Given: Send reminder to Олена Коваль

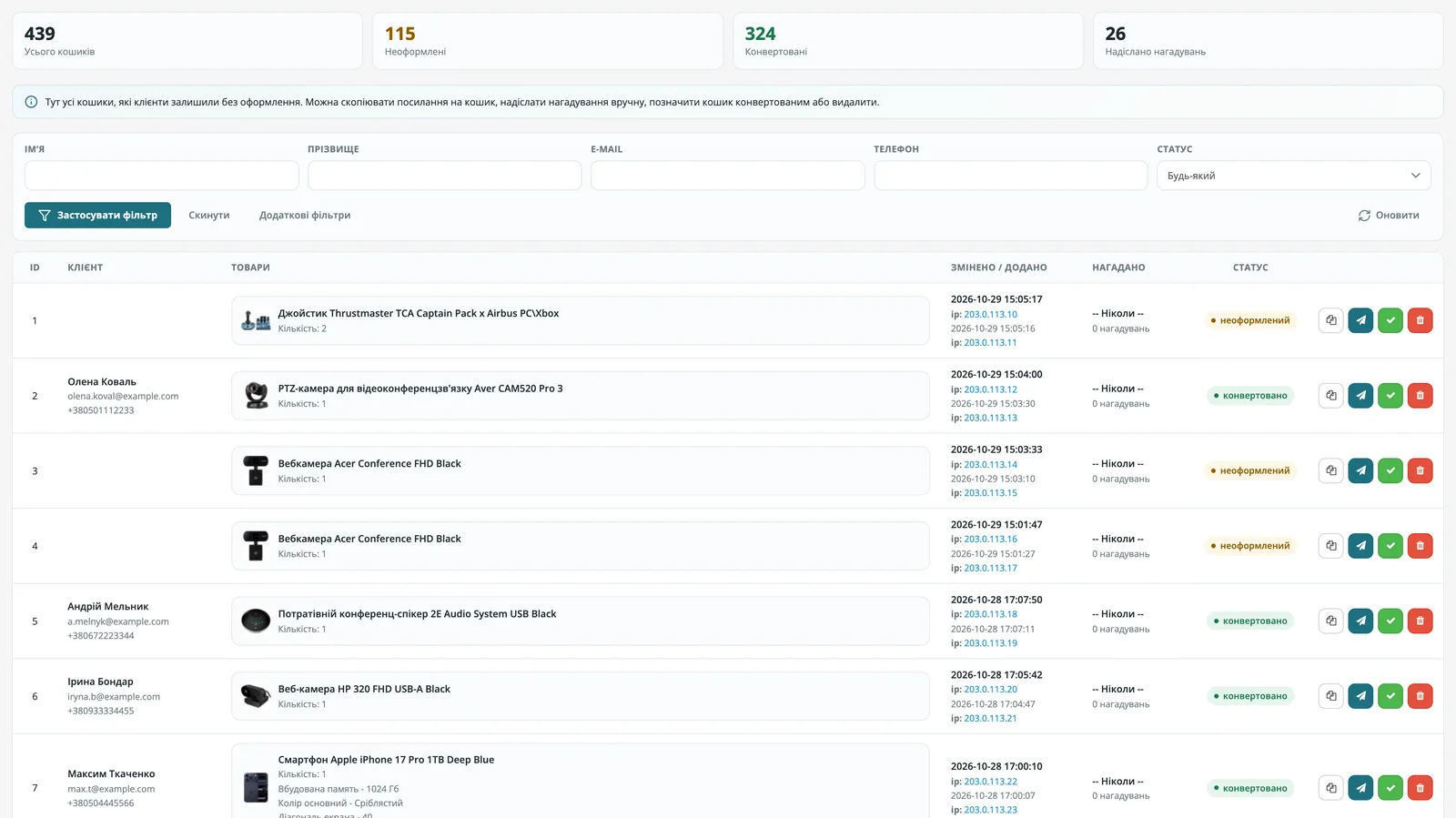Looking at the screenshot, I should (x=1360, y=396).
